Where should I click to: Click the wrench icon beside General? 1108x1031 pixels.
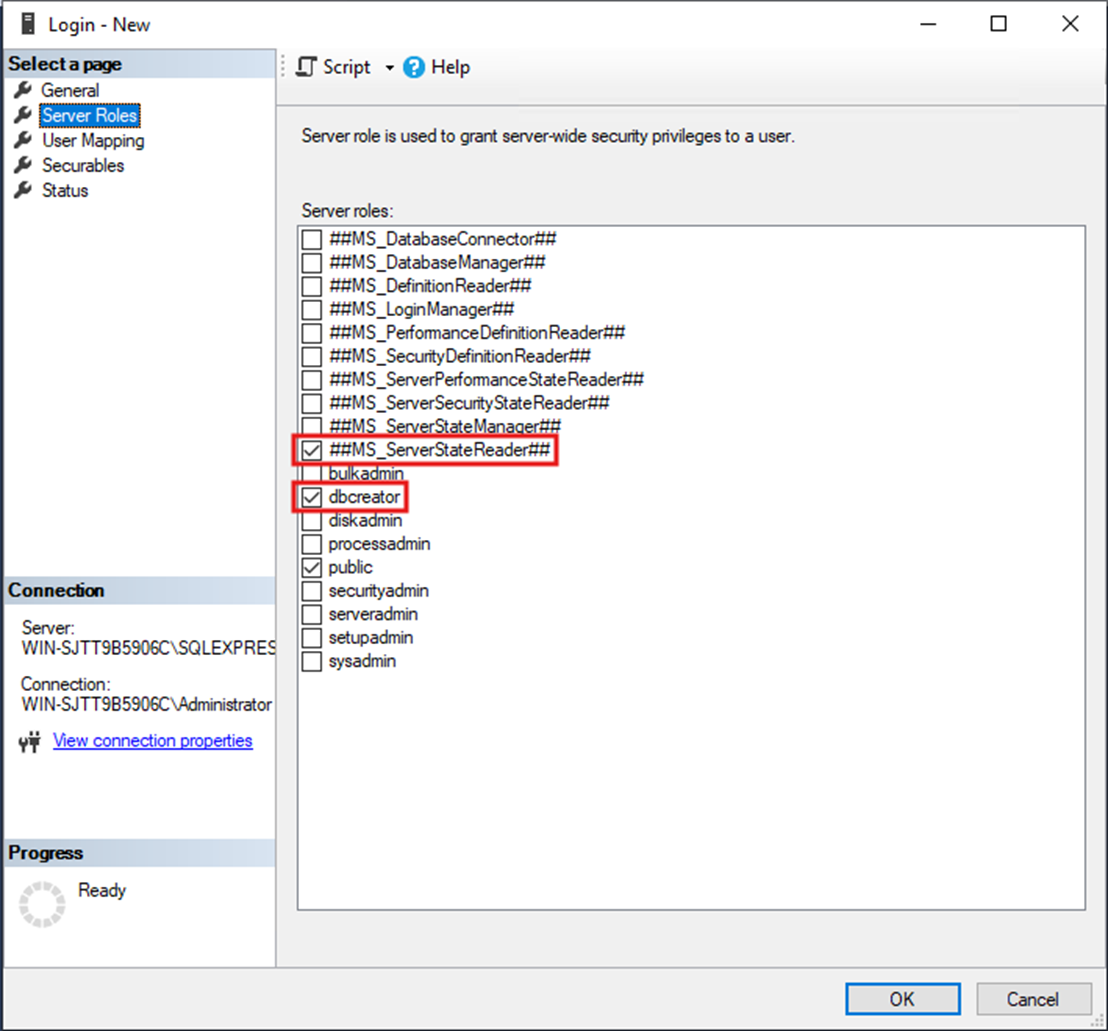[x=23, y=90]
